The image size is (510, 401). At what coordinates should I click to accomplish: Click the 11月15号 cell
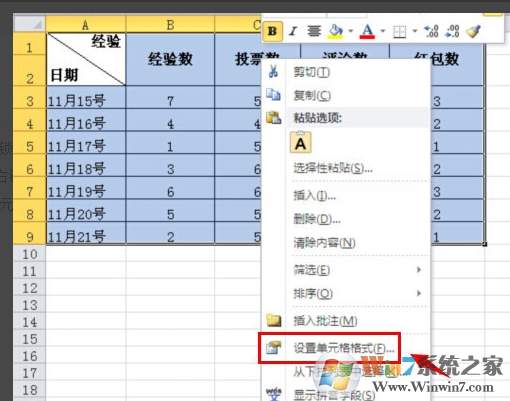86,98
